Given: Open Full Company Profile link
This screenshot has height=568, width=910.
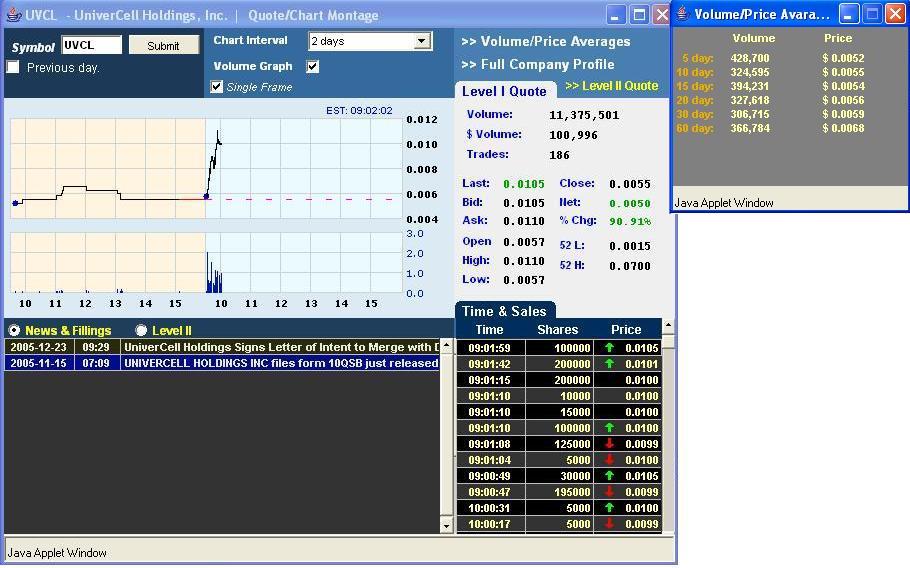Looking at the screenshot, I should [537, 64].
